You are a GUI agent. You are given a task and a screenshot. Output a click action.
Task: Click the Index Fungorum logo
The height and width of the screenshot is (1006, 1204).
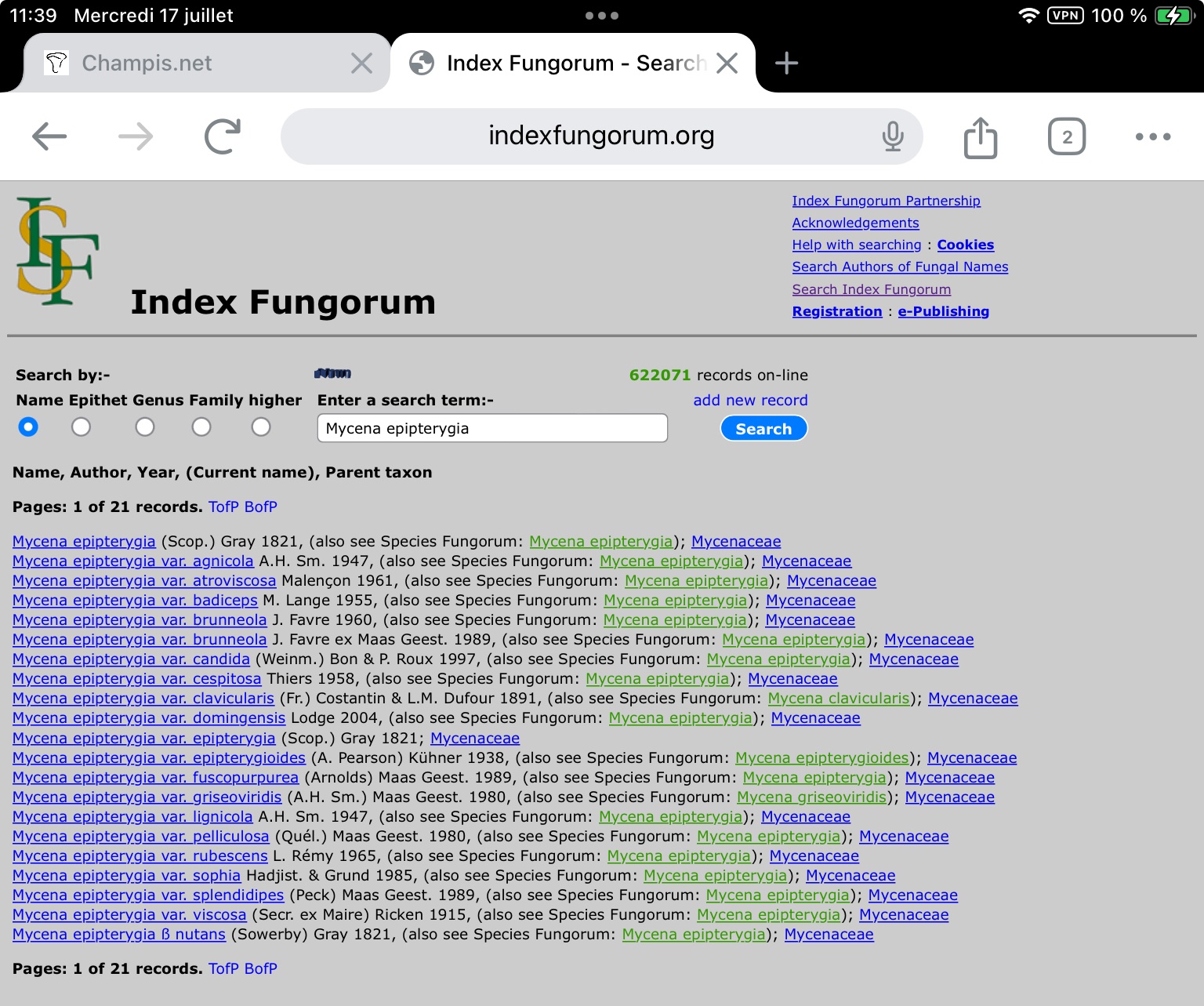click(57, 251)
